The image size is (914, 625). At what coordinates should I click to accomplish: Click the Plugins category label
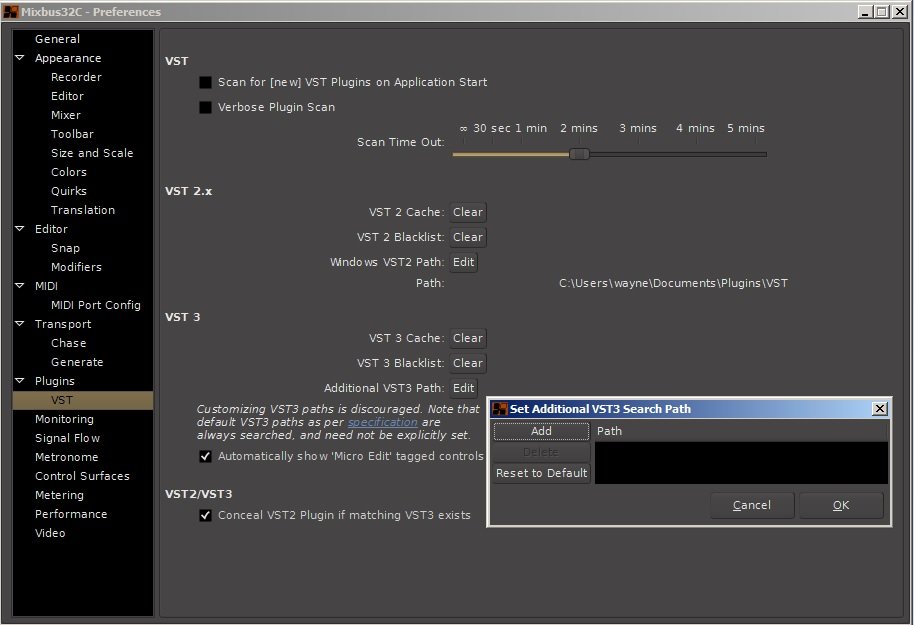54,381
